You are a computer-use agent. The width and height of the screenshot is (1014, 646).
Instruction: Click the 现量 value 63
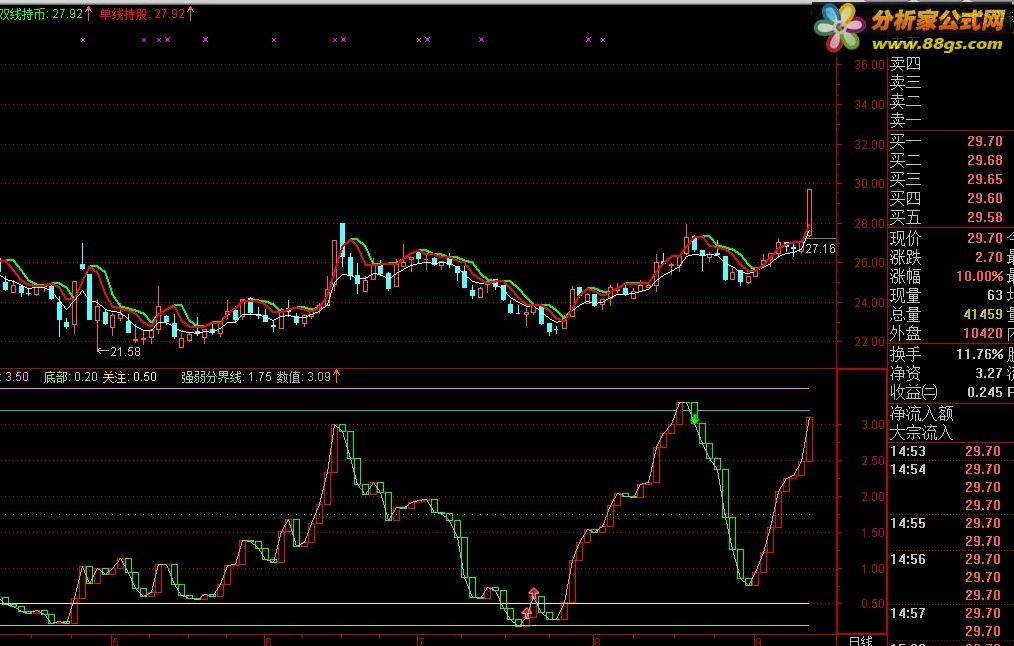[995, 296]
